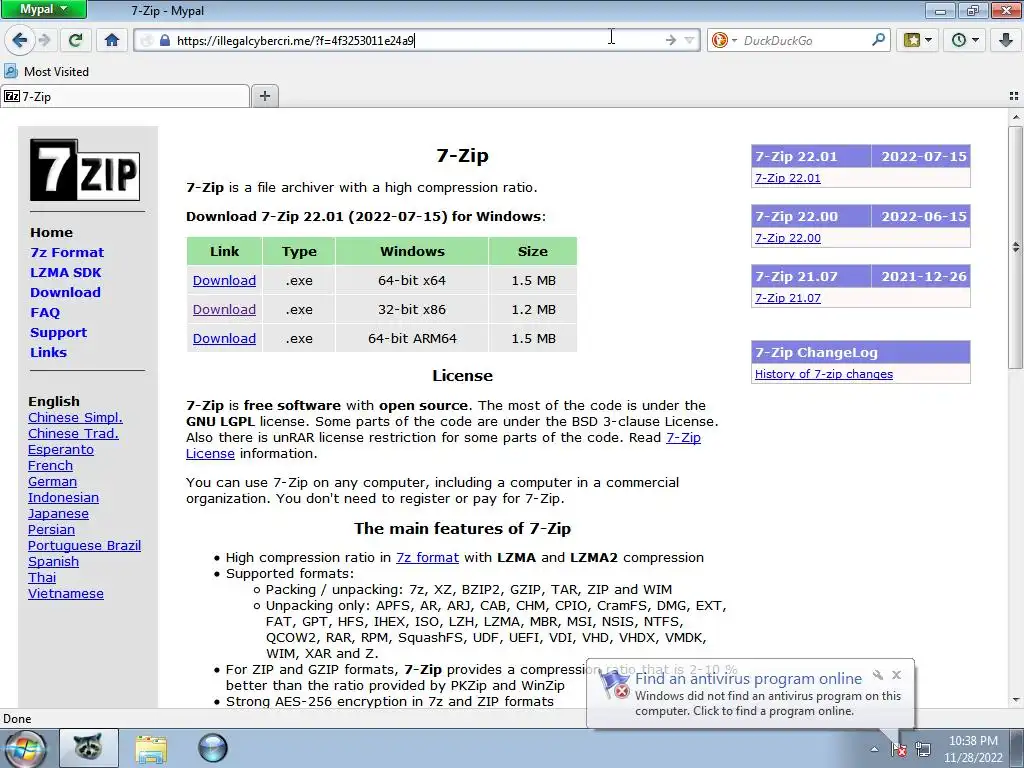Click the 7-ZIP logo image

pyautogui.click(x=85, y=170)
